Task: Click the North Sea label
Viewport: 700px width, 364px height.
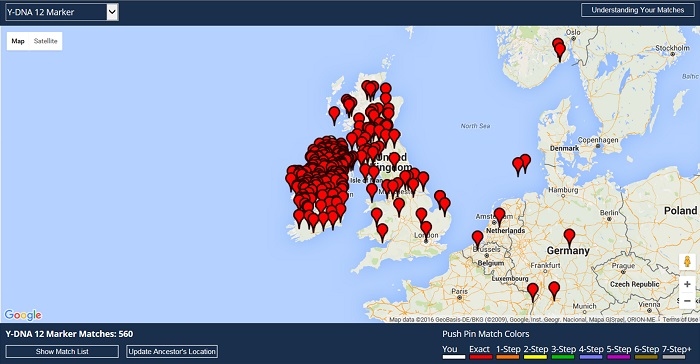Action: pos(475,126)
